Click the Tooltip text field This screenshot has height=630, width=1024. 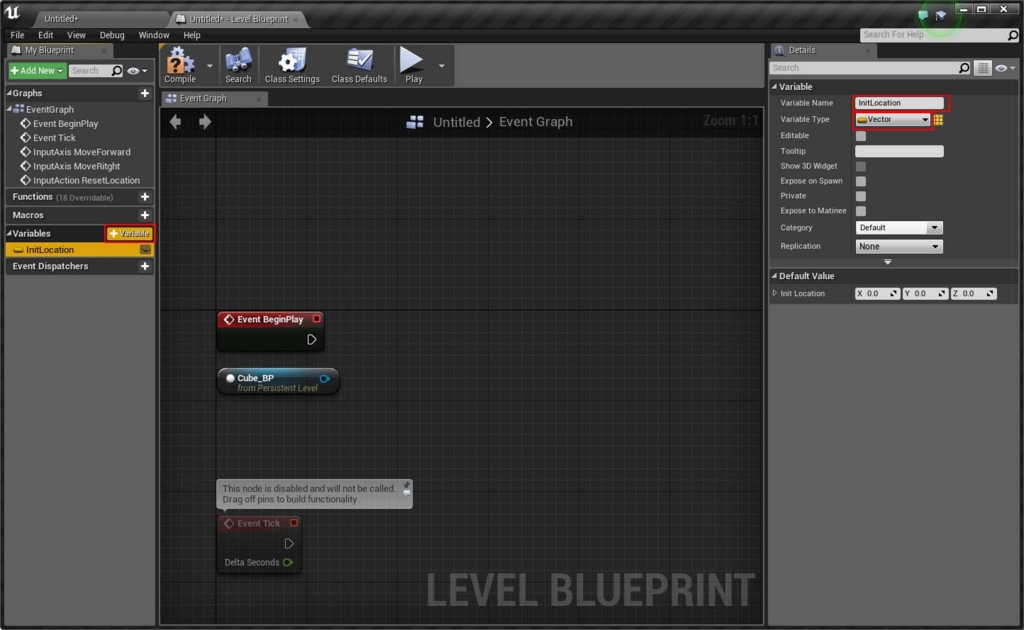(x=899, y=151)
